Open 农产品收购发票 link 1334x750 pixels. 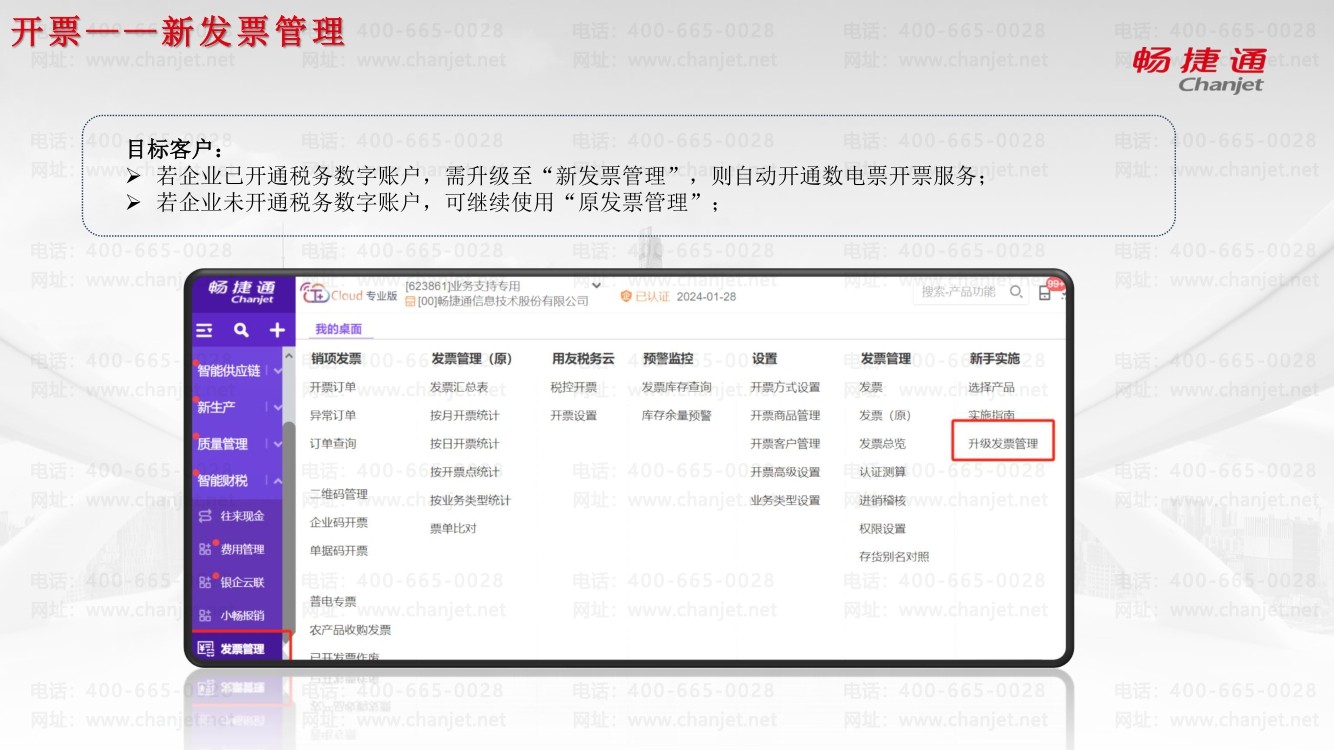point(351,630)
